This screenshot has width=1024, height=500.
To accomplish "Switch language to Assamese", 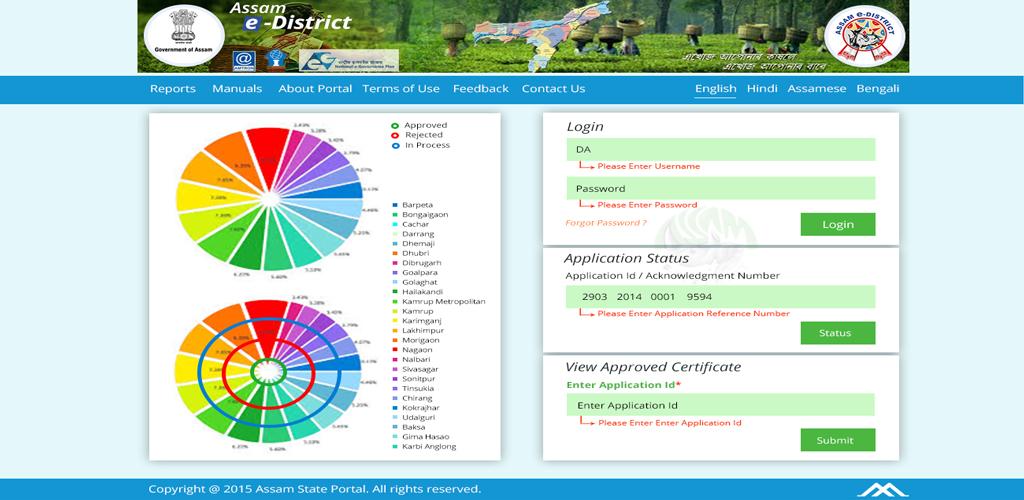I will click(x=817, y=89).
